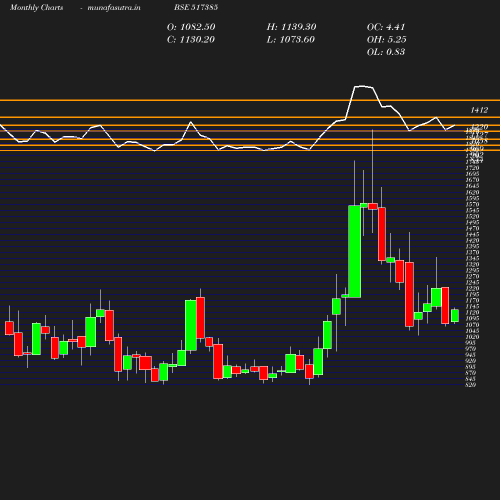The image size is (500, 500).
Task: Click the 1470 price axis label
Action: click(472, 228)
